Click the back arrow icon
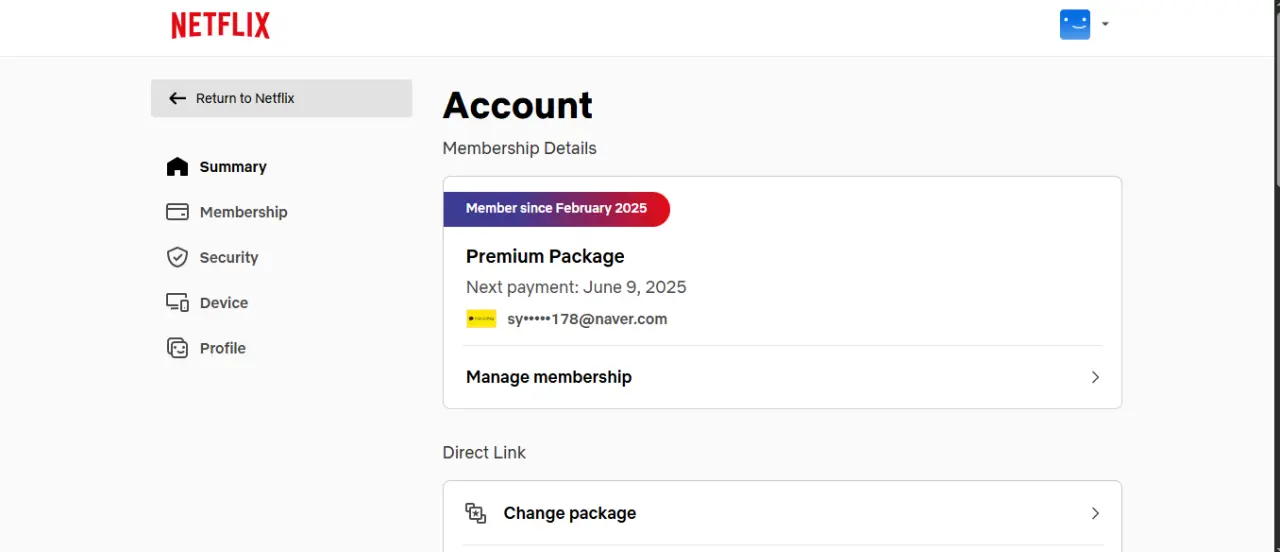Screen dimensions: 1280x552 click(x=177, y=98)
